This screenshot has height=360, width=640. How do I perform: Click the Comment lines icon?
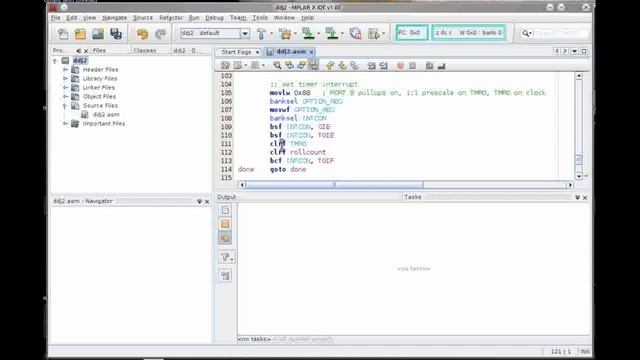(x=429, y=65)
